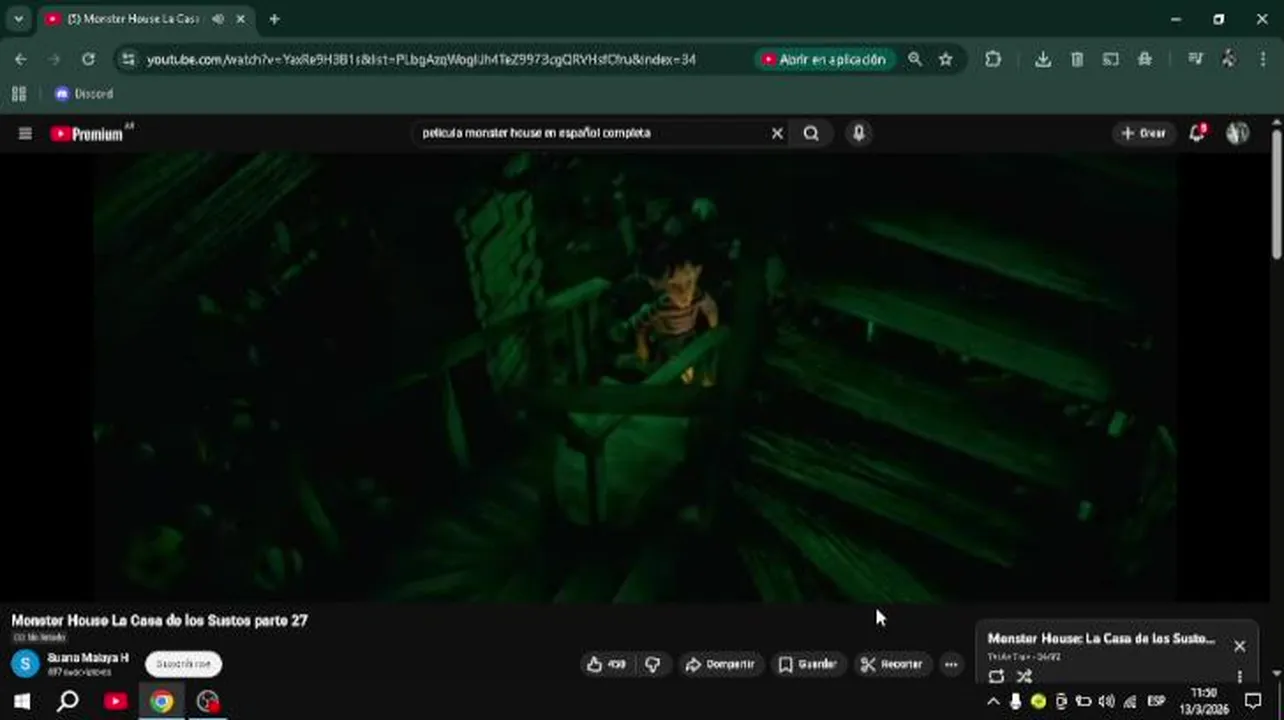Start voice search with microphone
Image resolution: width=1284 pixels, height=720 pixels.
pyautogui.click(x=859, y=133)
